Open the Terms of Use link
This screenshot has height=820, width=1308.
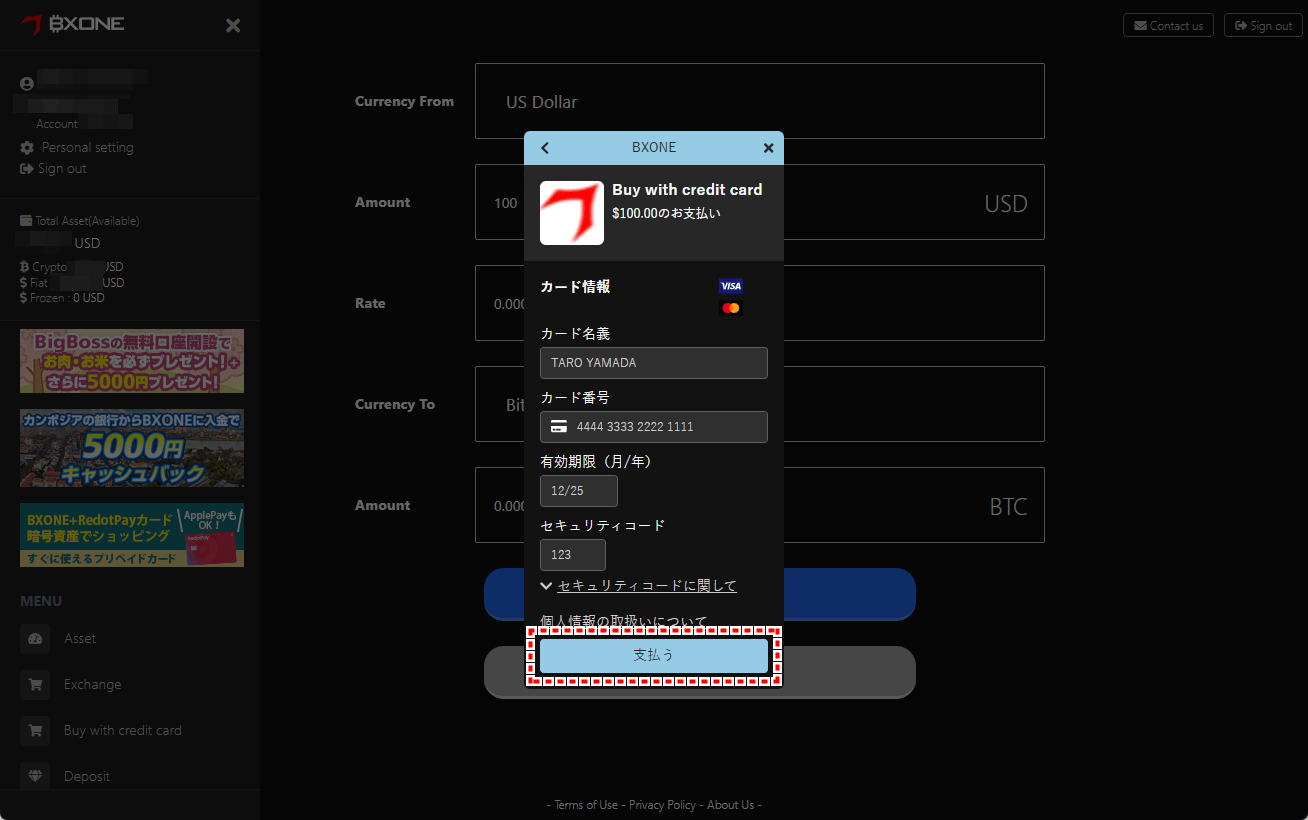tap(586, 805)
